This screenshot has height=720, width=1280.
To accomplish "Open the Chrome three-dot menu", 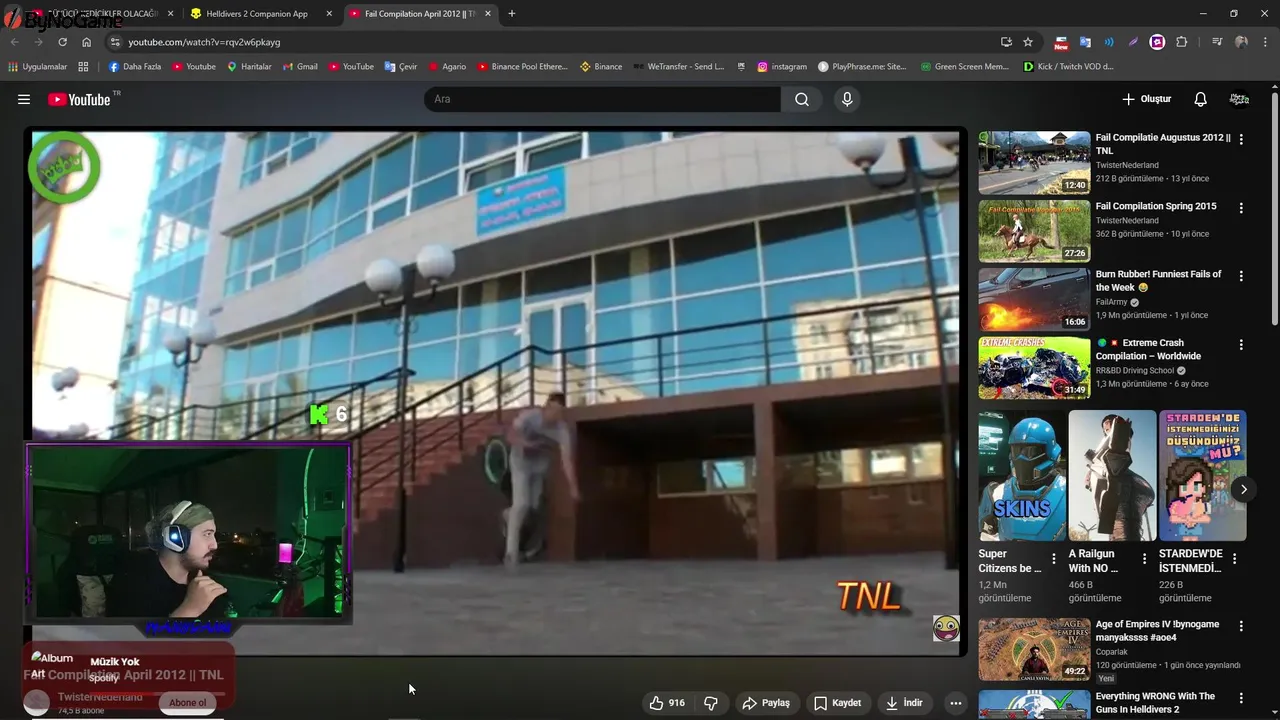I will point(1265,42).
